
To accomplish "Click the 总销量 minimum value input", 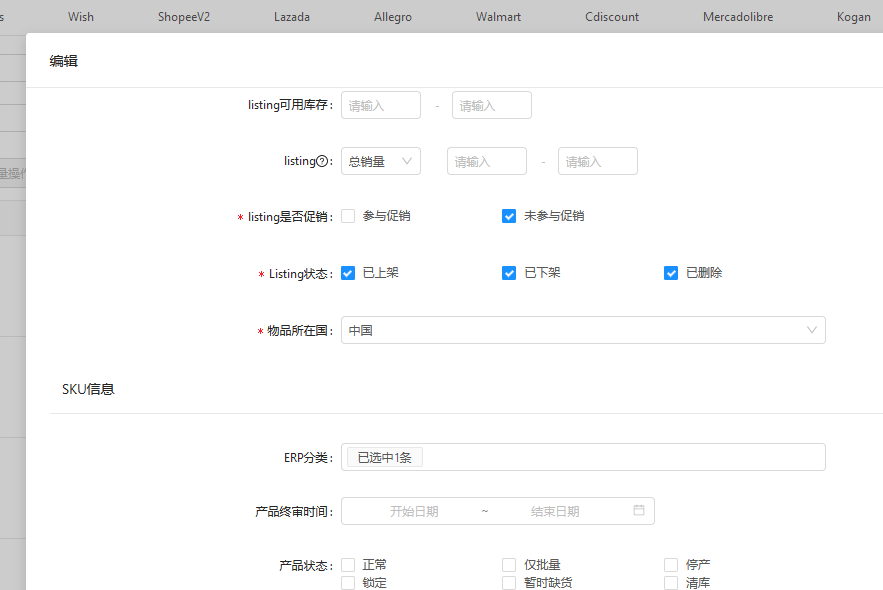I will click(487, 162).
